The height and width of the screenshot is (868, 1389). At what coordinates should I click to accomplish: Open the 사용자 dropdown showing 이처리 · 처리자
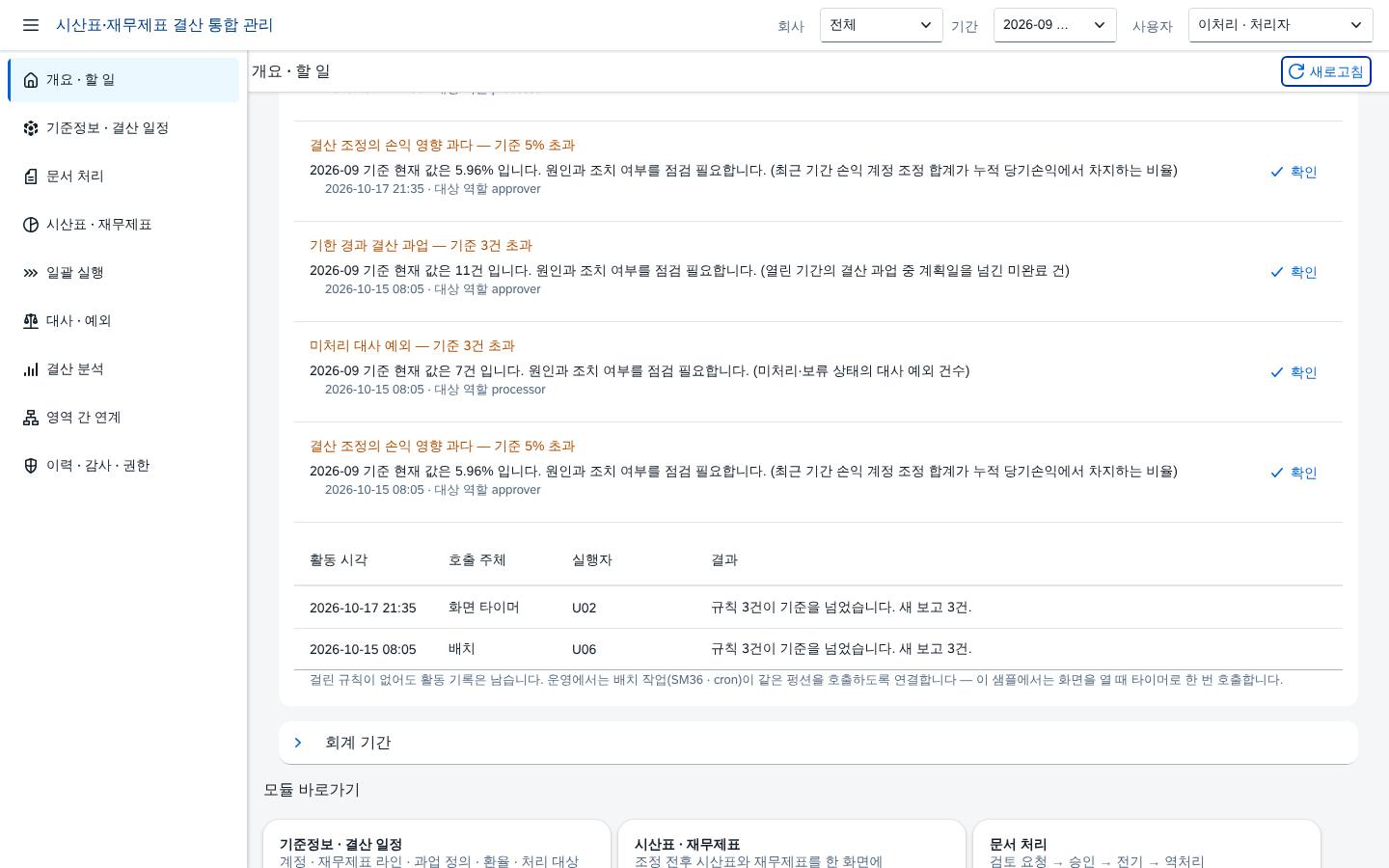click(1281, 25)
